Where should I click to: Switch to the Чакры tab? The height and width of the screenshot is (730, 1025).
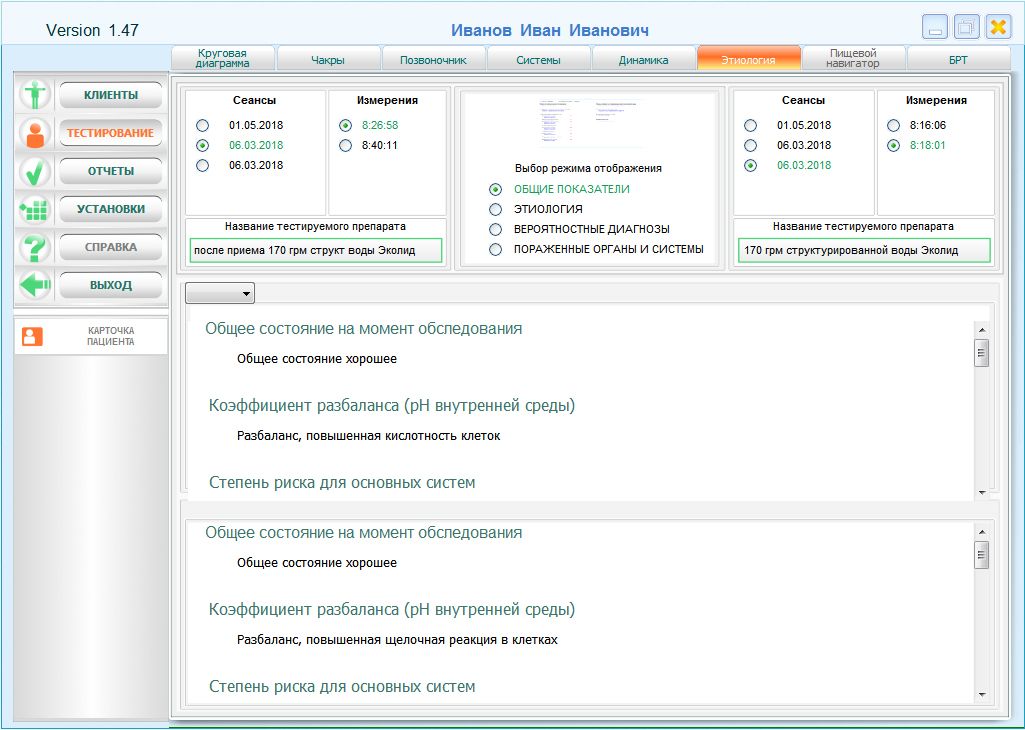pos(328,60)
